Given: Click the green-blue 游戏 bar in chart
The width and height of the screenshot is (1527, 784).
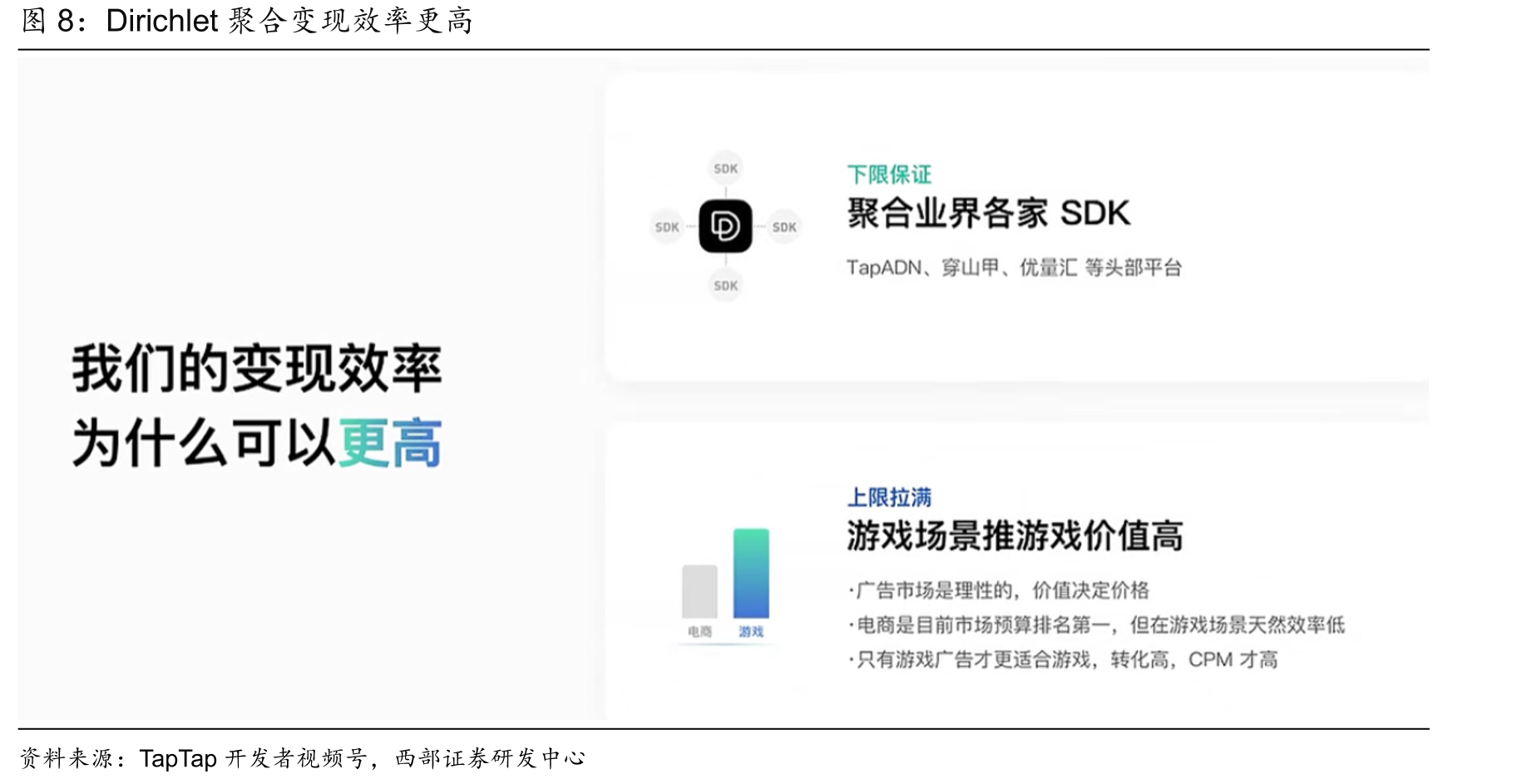Looking at the screenshot, I should [751, 574].
